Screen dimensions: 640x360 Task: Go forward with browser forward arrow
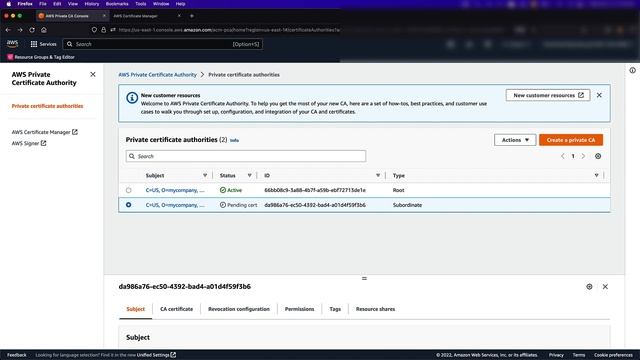[20, 30]
